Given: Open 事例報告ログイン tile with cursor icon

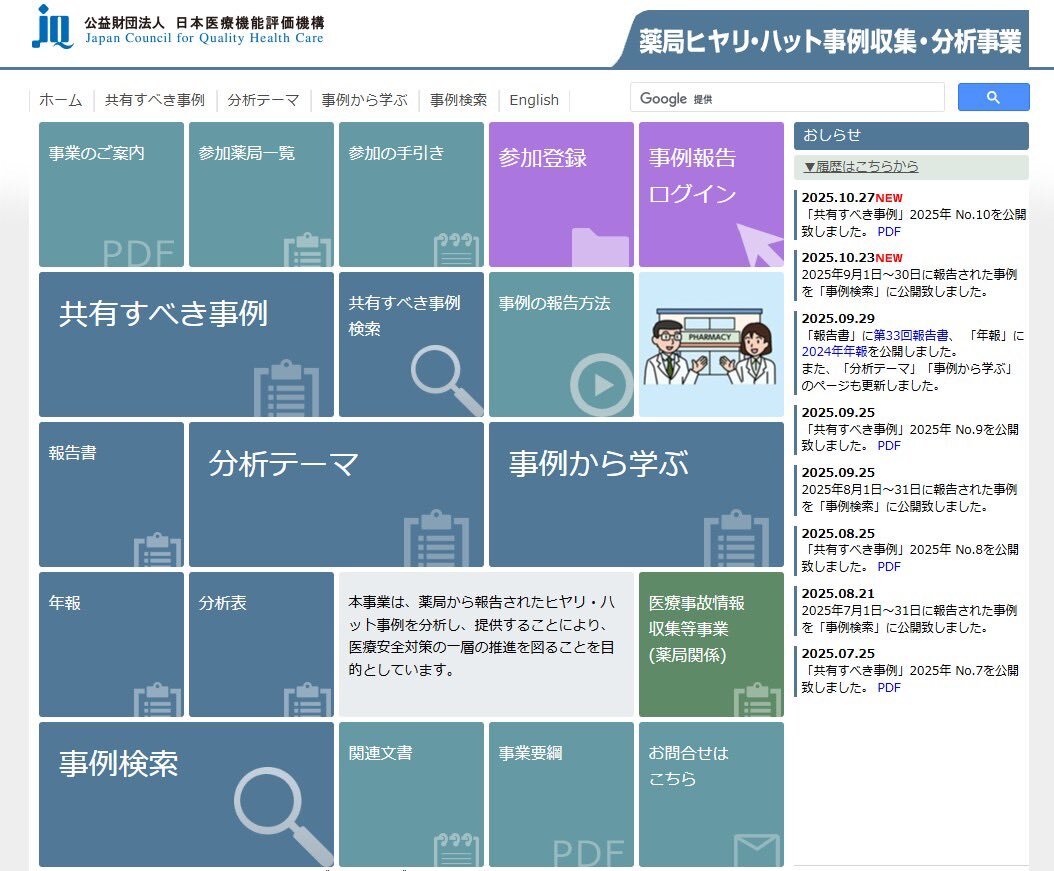Looking at the screenshot, I should point(710,194).
